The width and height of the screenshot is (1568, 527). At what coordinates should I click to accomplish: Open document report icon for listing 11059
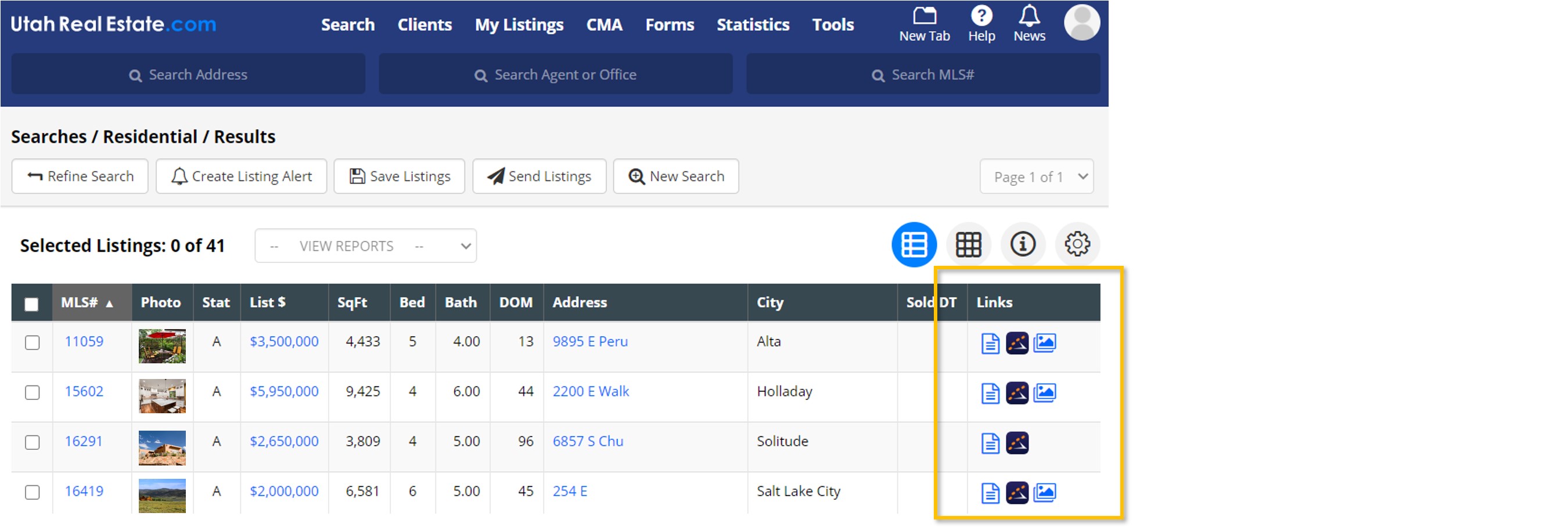pyautogui.click(x=990, y=343)
